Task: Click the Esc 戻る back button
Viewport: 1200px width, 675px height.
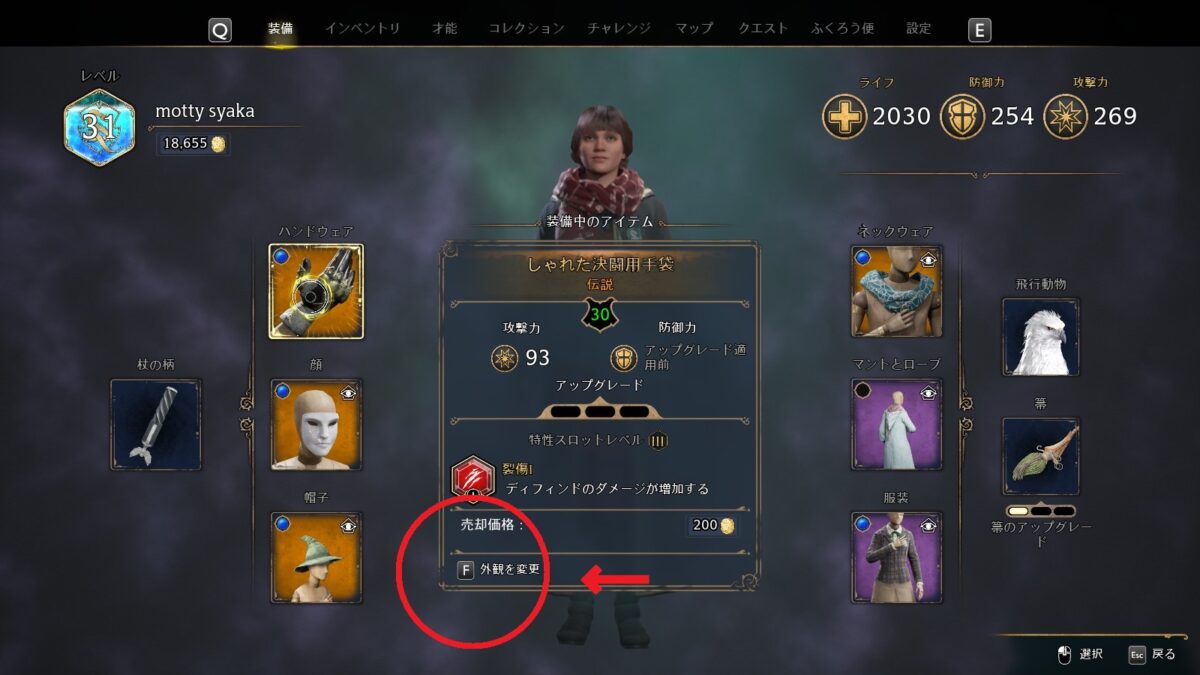Action: coord(1152,654)
